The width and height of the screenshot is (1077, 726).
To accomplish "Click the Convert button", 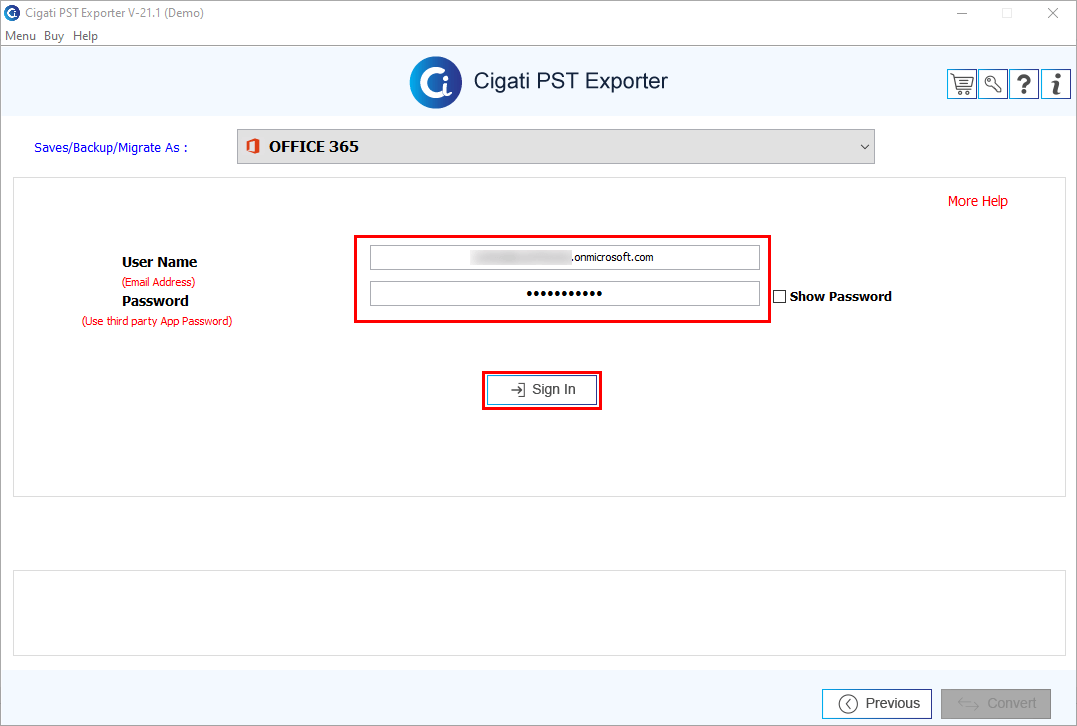I will (996, 703).
